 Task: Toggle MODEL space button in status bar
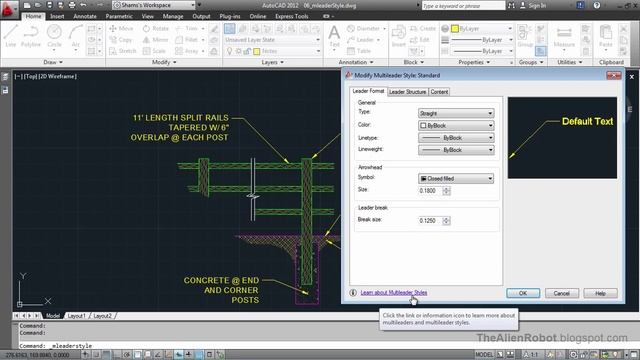point(484,355)
